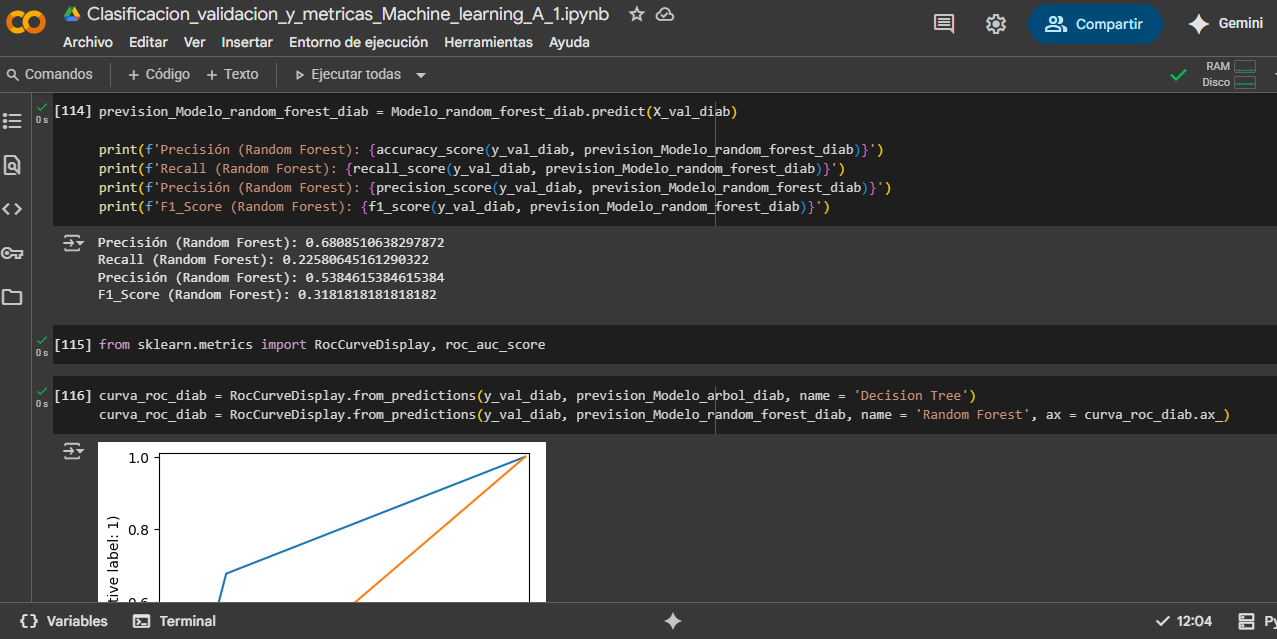The width and height of the screenshot is (1277, 639).
Task: Open the Variables panel
Action: [63, 621]
